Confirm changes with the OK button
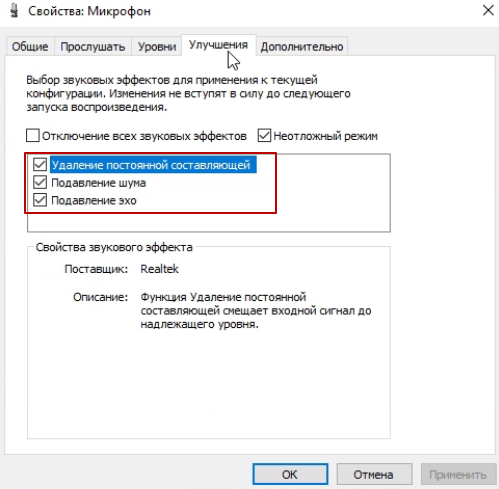Viewport: 499px width, 489px height. [x=290, y=474]
